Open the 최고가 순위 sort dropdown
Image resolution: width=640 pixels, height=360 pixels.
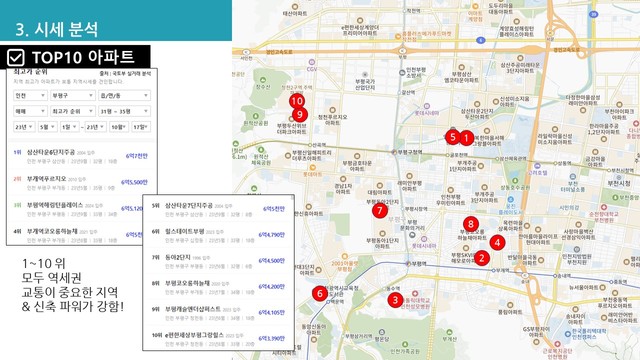click(x=73, y=111)
